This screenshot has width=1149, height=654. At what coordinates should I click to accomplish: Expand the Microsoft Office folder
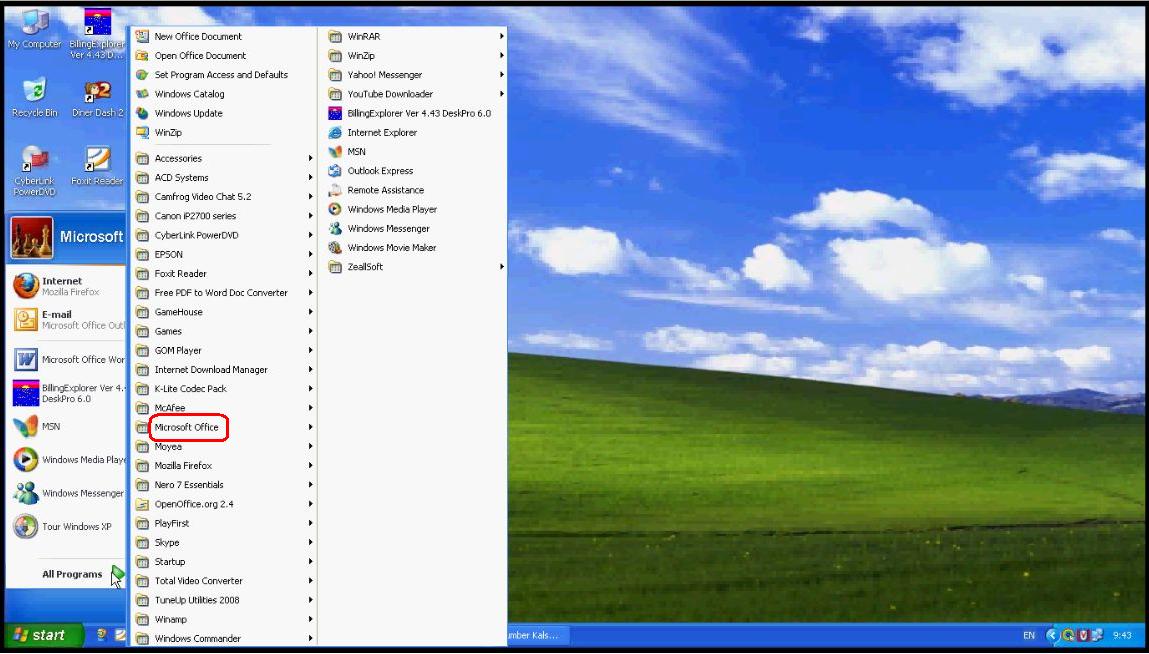[x=224, y=427]
